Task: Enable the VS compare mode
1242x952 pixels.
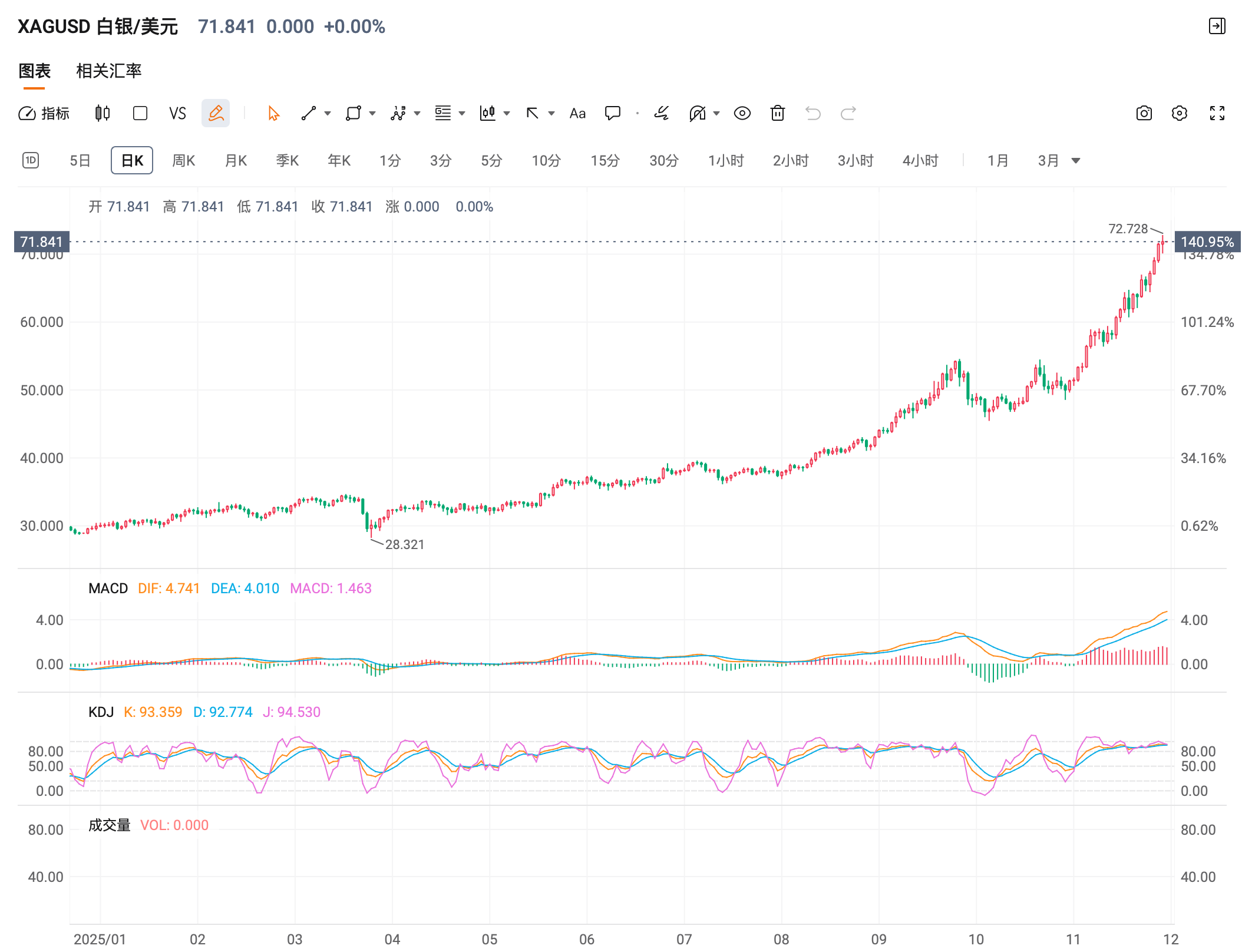Action: 177,113
